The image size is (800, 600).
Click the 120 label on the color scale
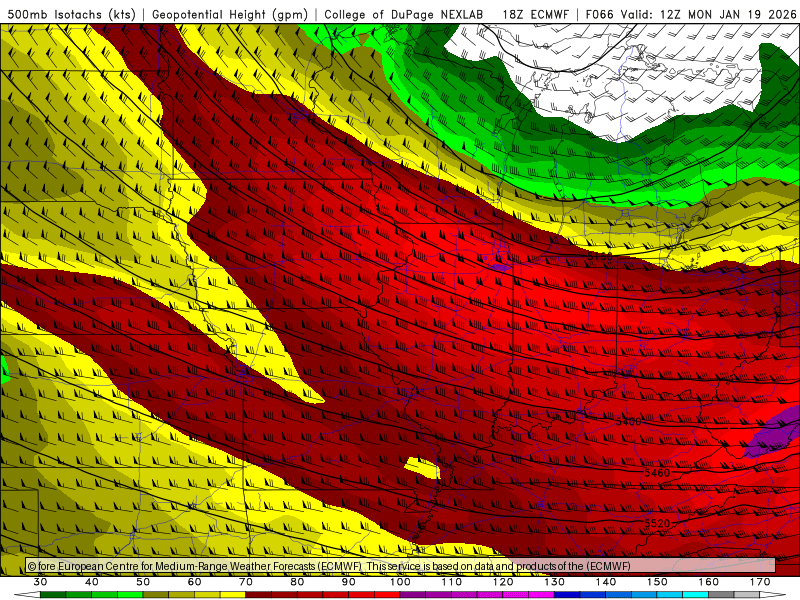pyautogui.click(x=503, y=582)
